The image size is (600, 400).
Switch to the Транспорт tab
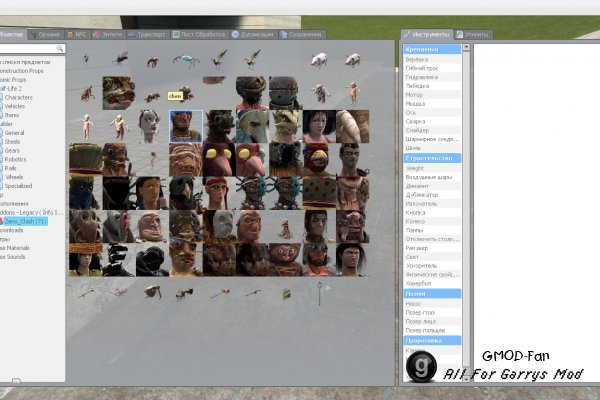click(147, 34)
